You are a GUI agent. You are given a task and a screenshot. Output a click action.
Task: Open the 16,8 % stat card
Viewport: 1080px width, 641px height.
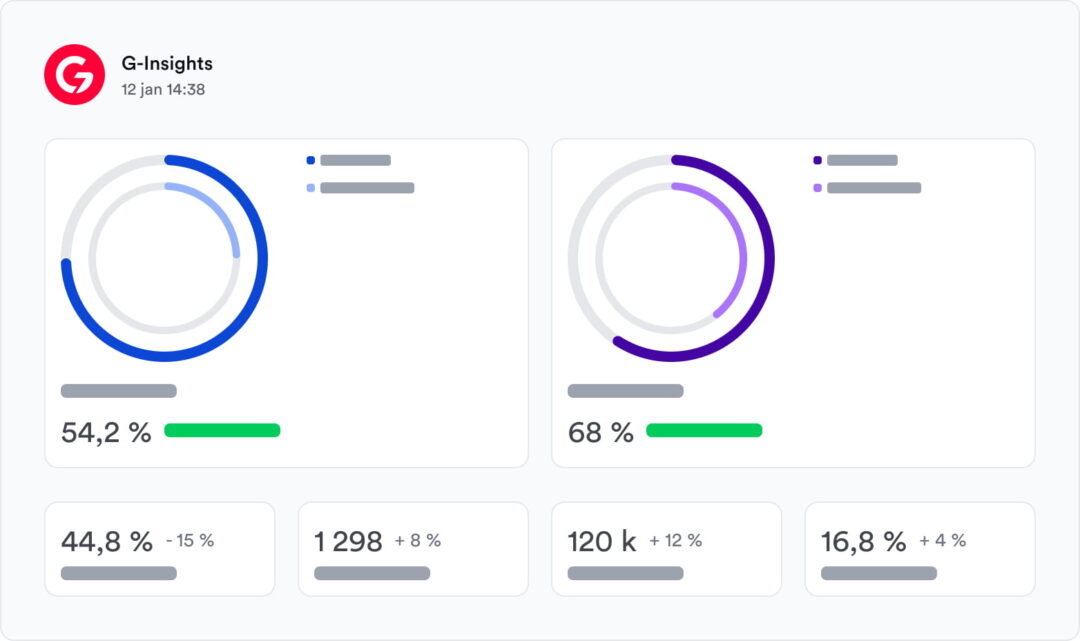[920, 549]
